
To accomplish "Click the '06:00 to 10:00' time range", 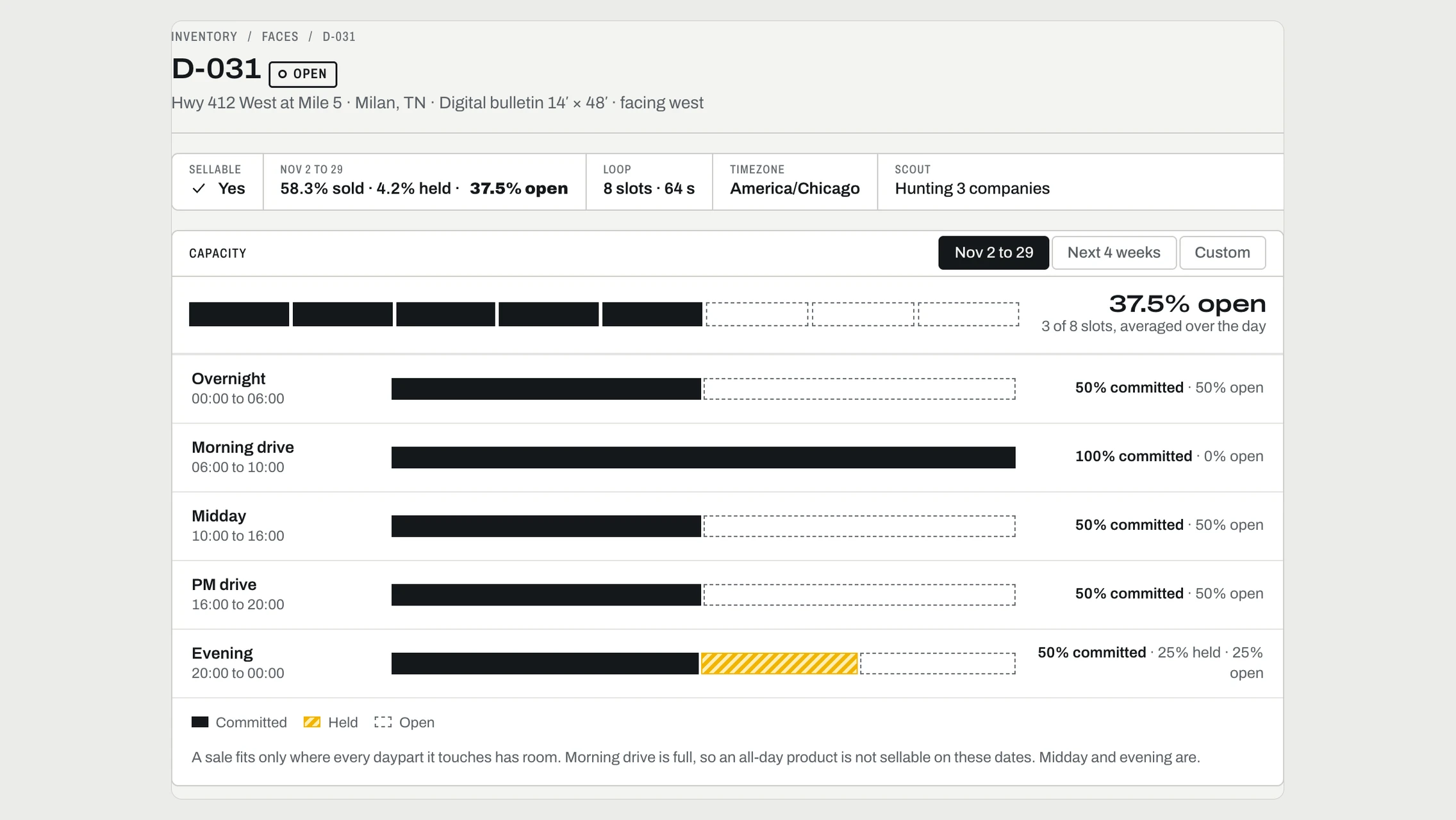I will tap(238, 467).
